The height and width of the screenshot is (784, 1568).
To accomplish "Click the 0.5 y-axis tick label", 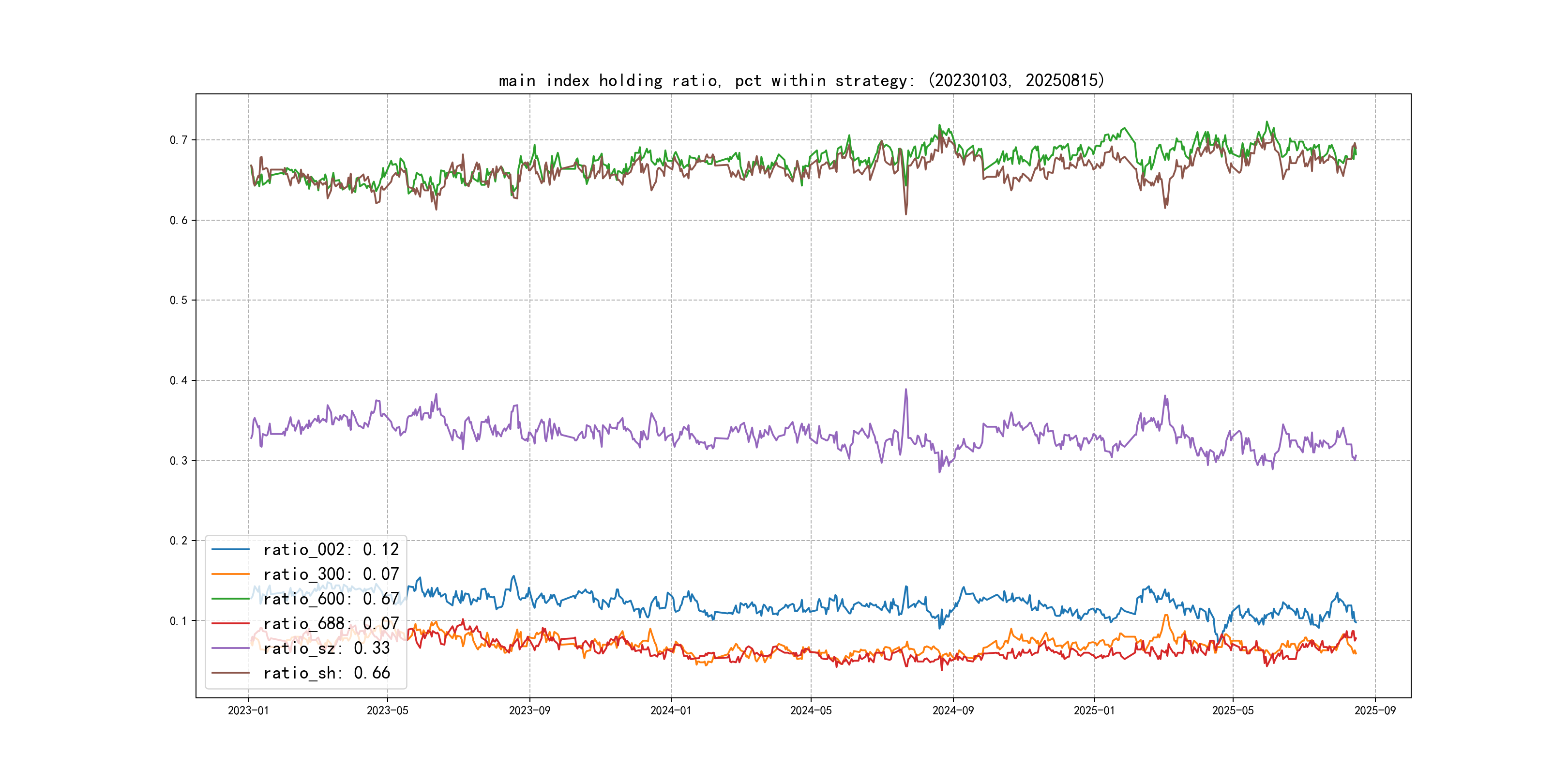I will [x=179, y=300].
